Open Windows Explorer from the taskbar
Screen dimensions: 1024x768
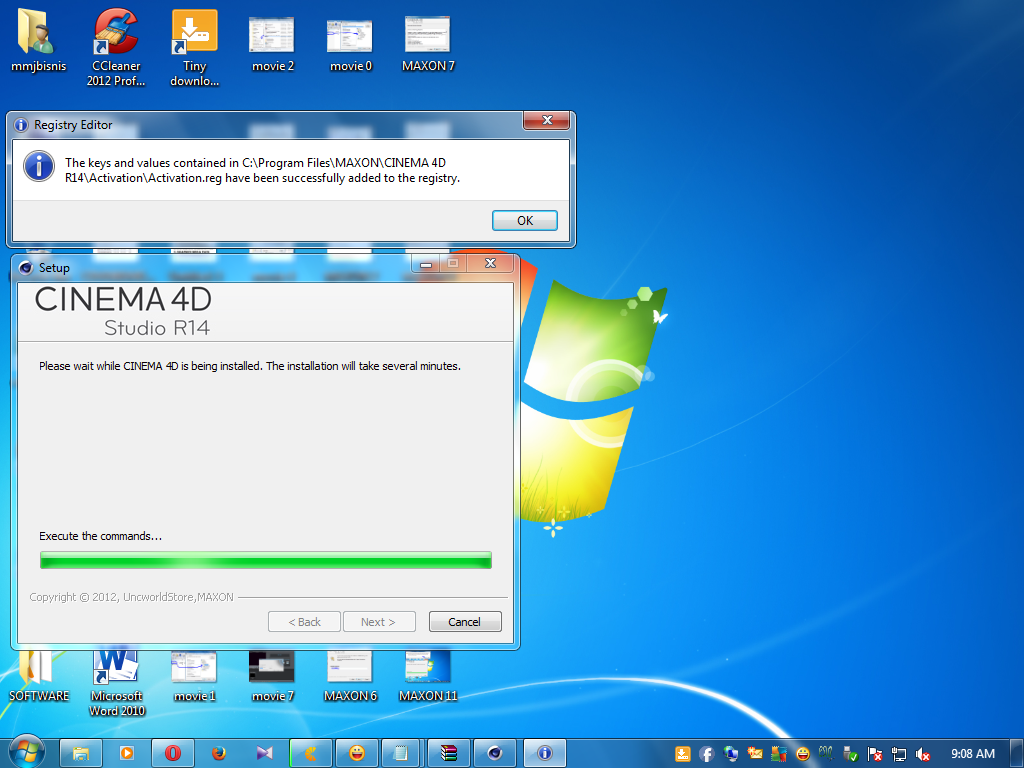(81, 754)
